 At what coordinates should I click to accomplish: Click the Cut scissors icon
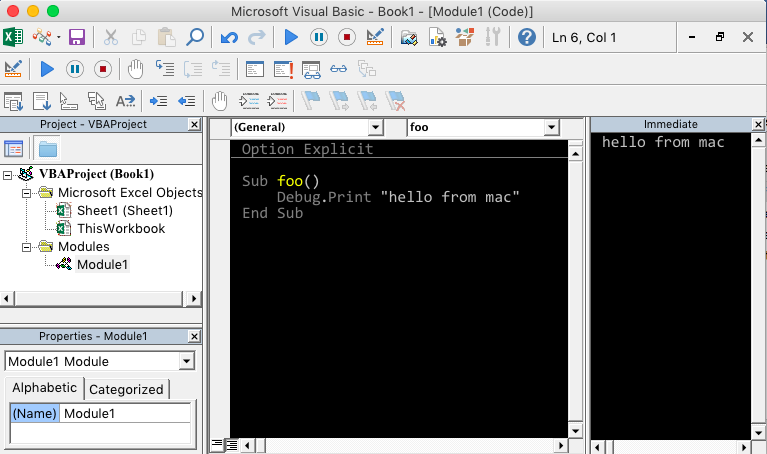coord(111,37)
